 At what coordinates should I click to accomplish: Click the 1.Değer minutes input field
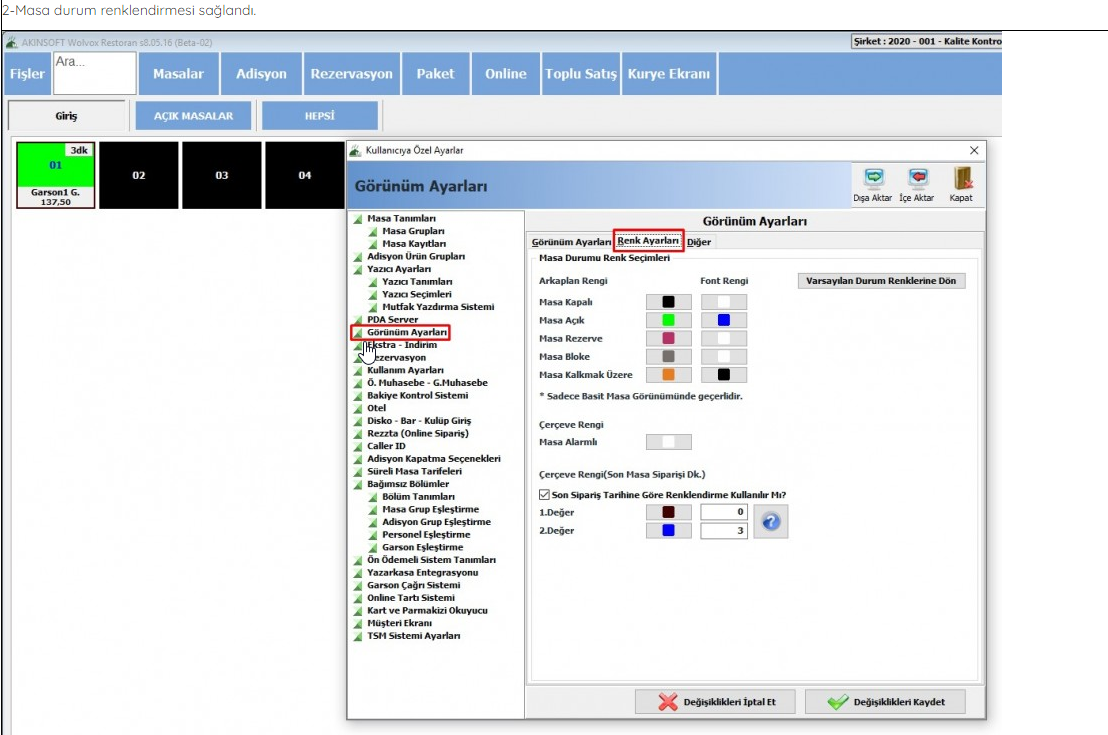pyautogui.click(x=724, y=512)
